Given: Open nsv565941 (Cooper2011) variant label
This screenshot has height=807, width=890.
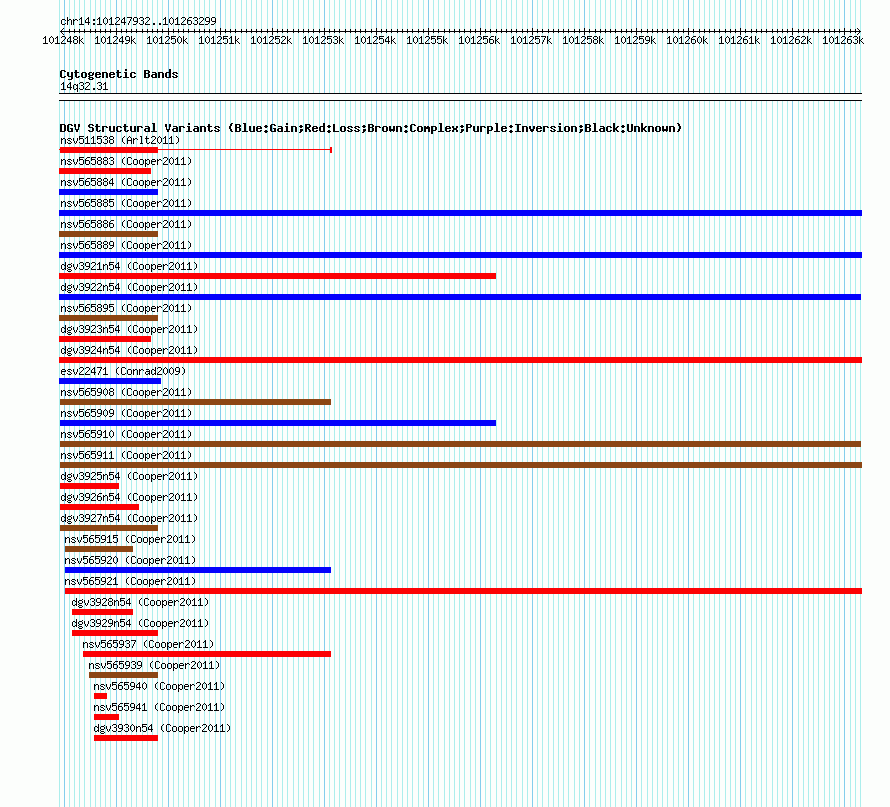Looking at the screenshot, I should pyautogui.click(x=159, y=707).
